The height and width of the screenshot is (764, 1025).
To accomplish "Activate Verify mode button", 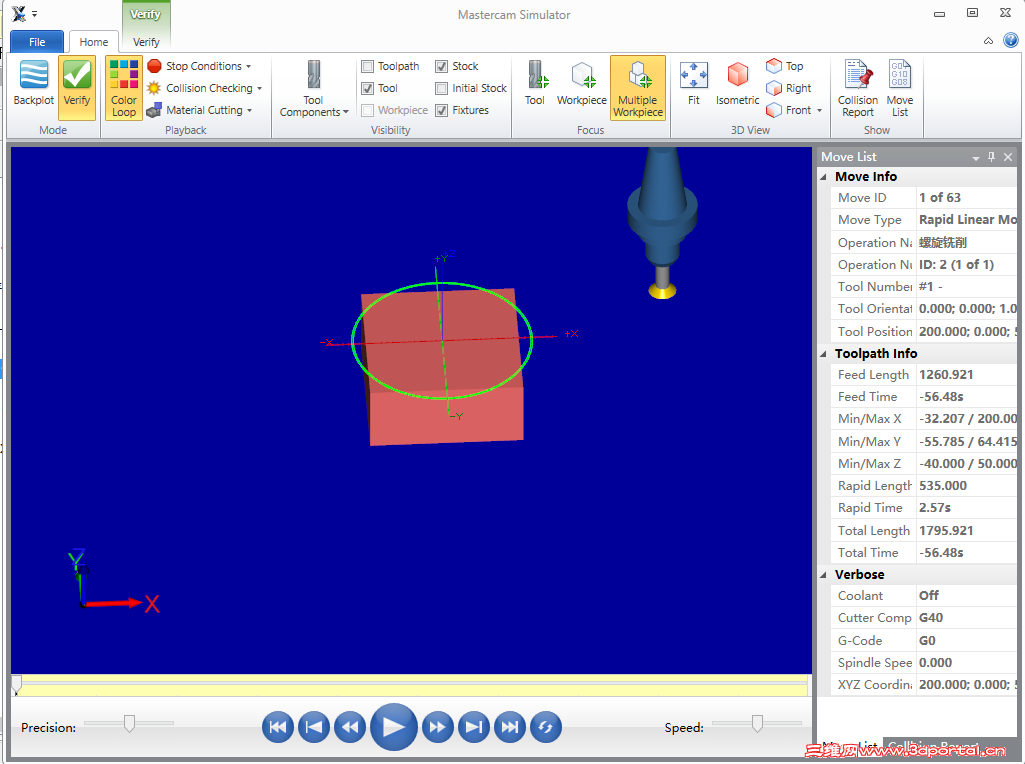I will [x=76, y=88].
